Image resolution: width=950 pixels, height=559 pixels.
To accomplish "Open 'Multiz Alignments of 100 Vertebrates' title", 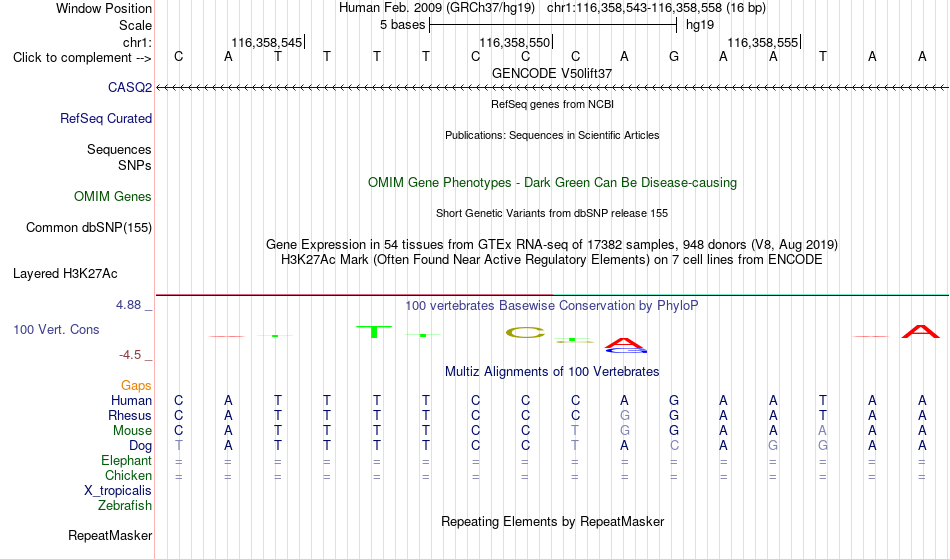I will (552, 371).
